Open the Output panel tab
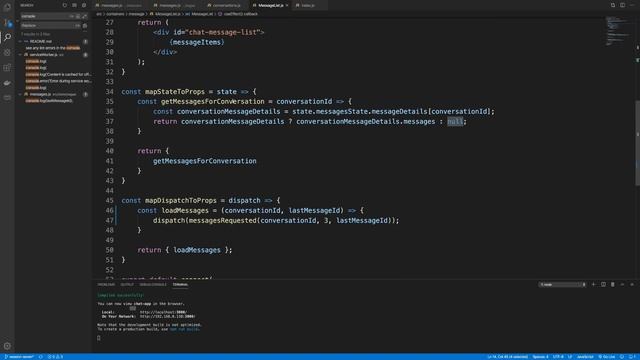 [127, 284]
